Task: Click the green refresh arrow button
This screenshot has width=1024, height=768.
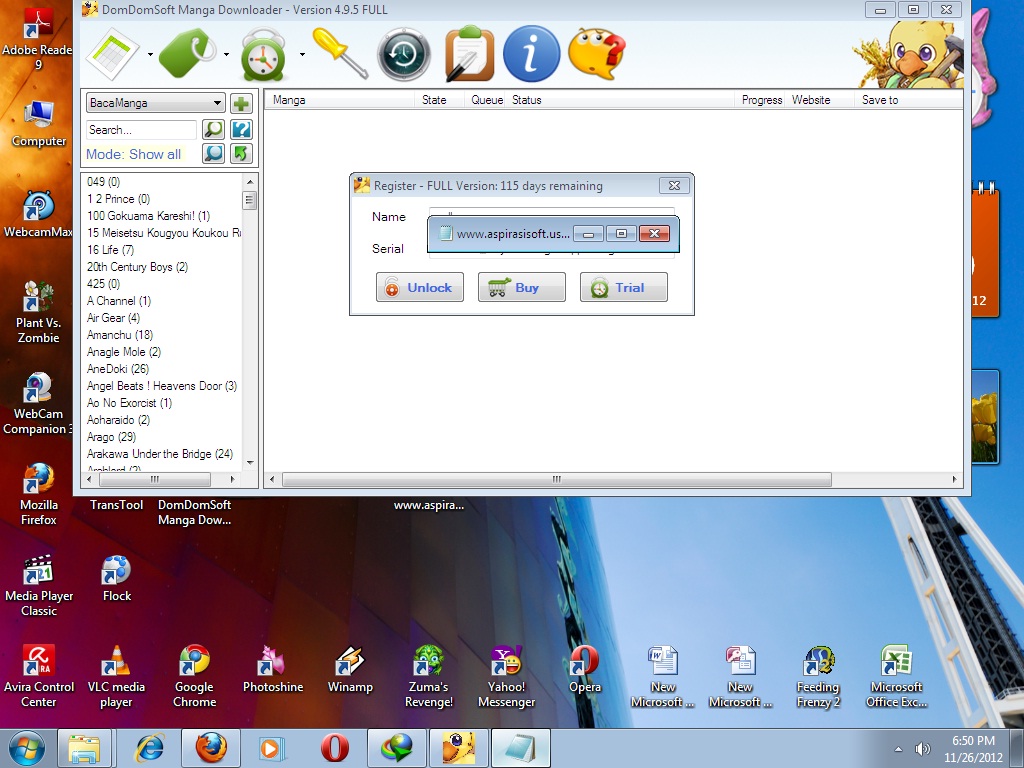Action: pyautogui.click(x=241, y=153)
